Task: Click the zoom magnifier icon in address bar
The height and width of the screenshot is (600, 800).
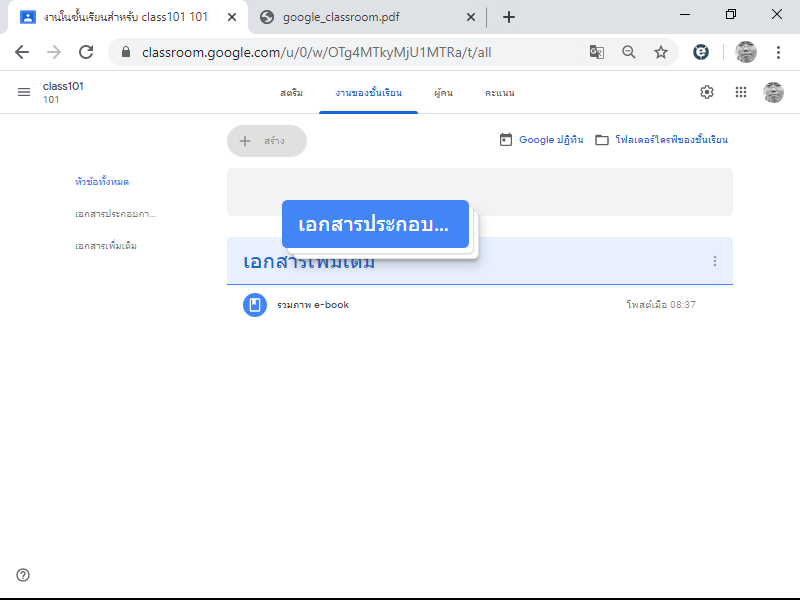Action: click(629, 52)
